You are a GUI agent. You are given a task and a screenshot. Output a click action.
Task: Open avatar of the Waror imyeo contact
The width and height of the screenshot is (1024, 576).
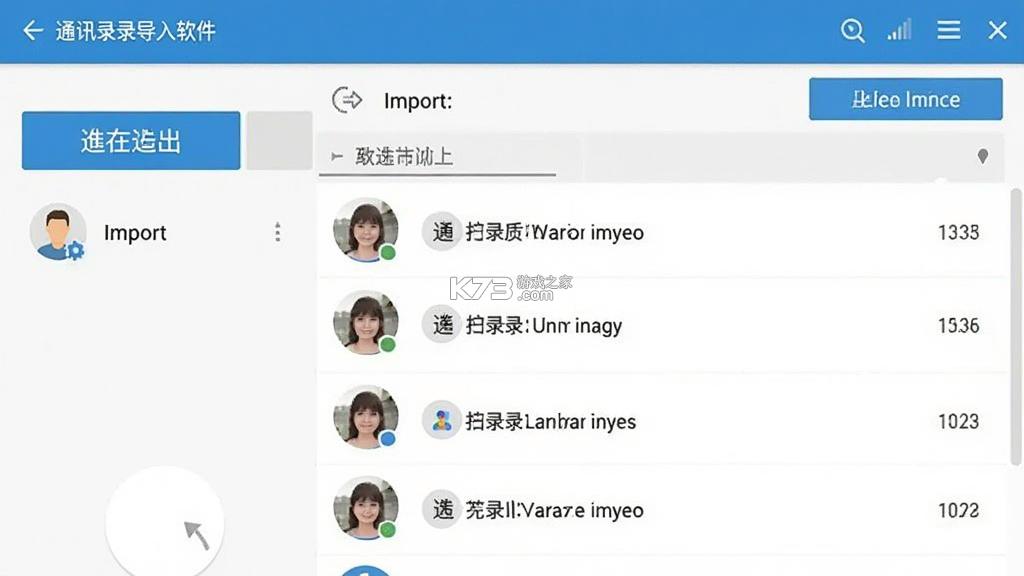(x=365, y=230)
